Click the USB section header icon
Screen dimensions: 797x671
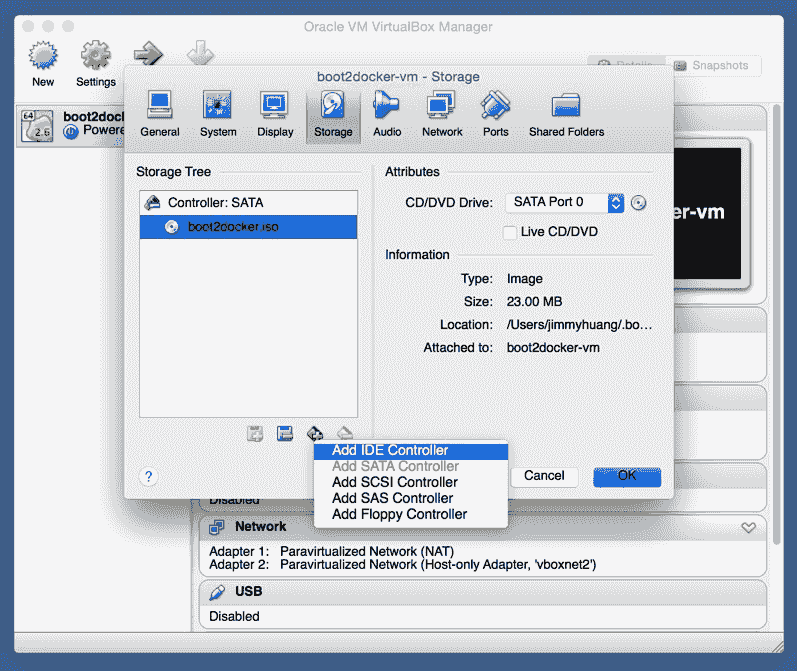pyautogui.click(x=217, y=592)
